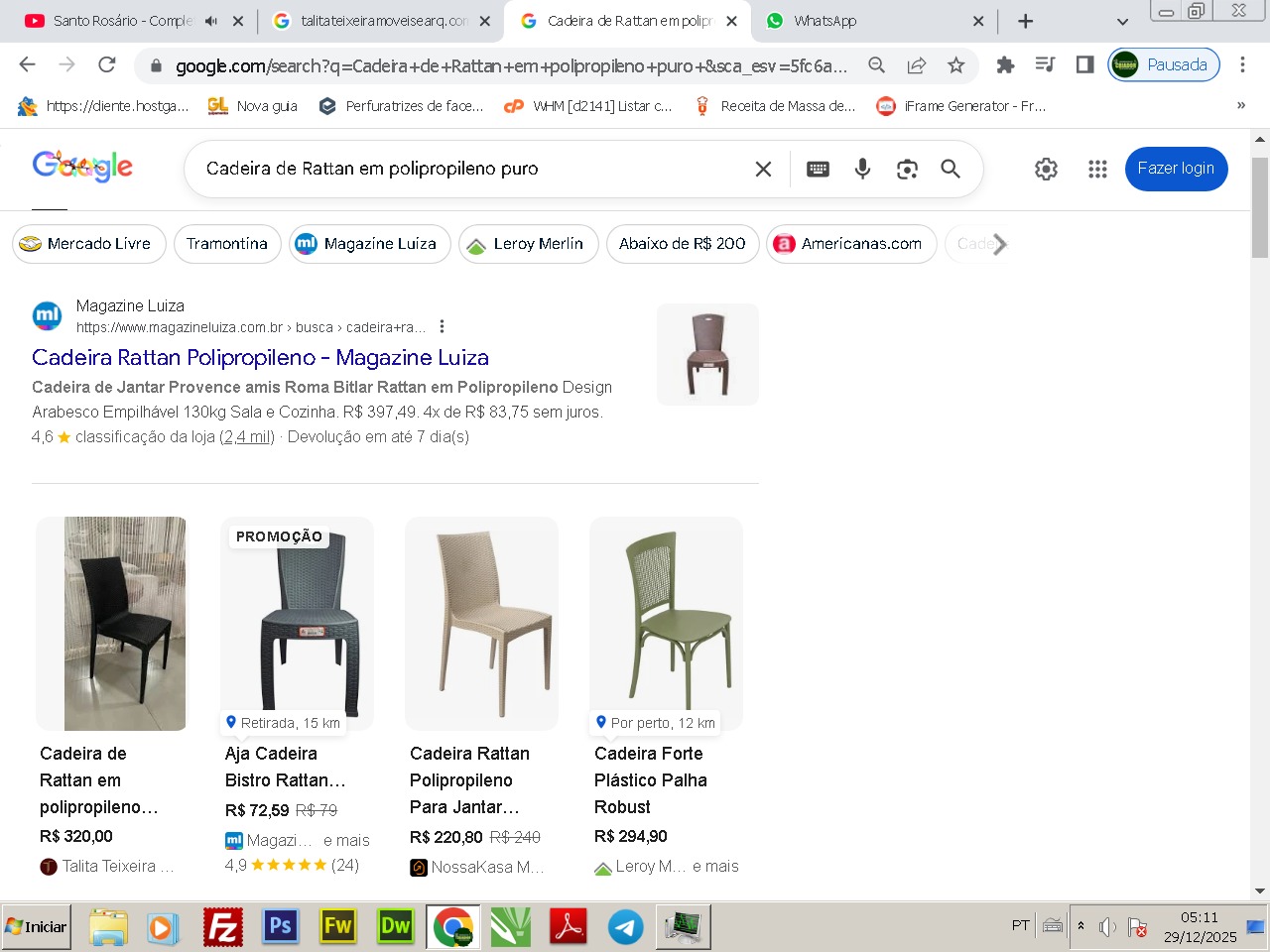The image size is (1270, 952).
Task: Open Google search settings gear
Action: (x=1046, y=169)
